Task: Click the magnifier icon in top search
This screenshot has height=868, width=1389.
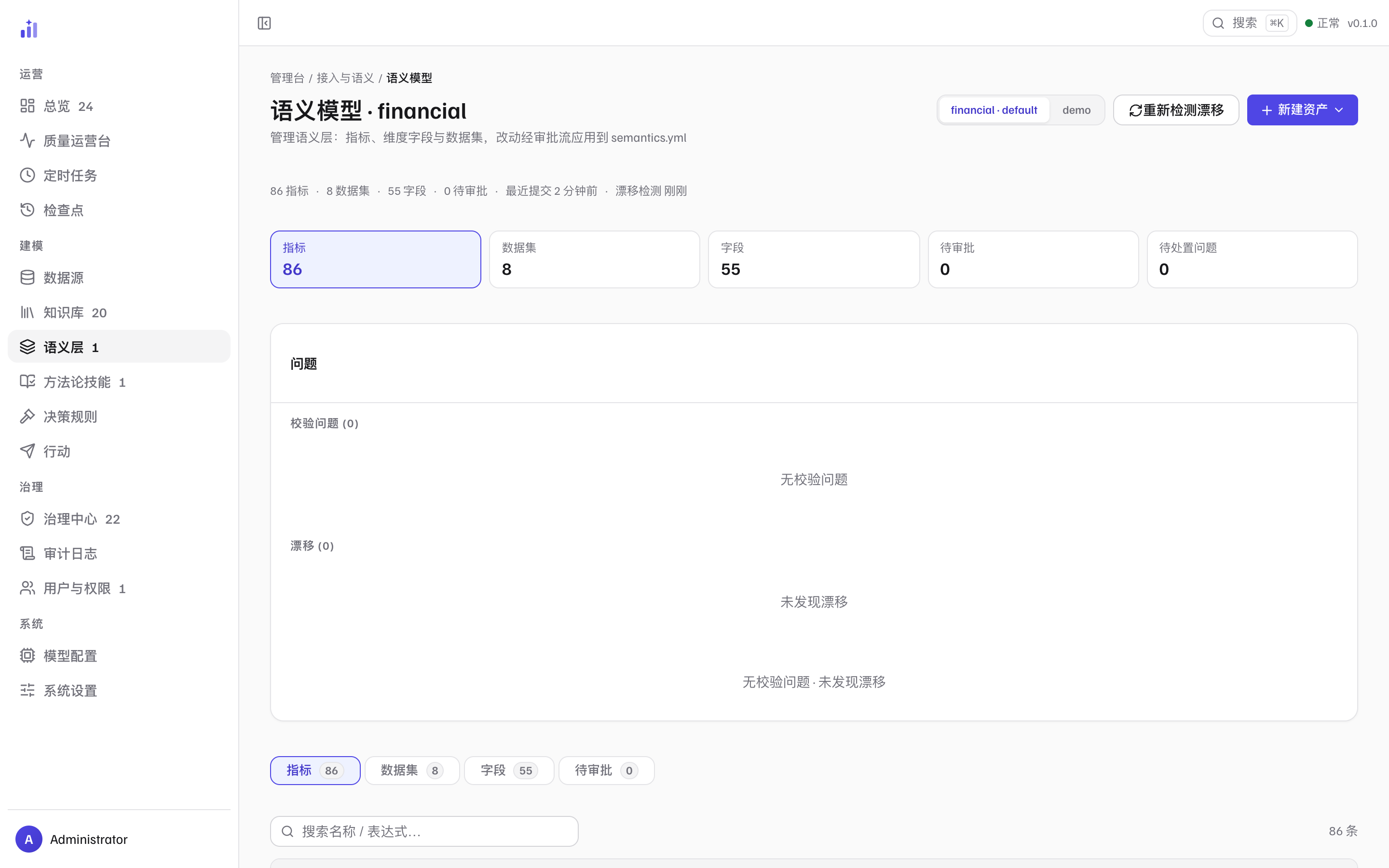Action: tap(1218, 23)
